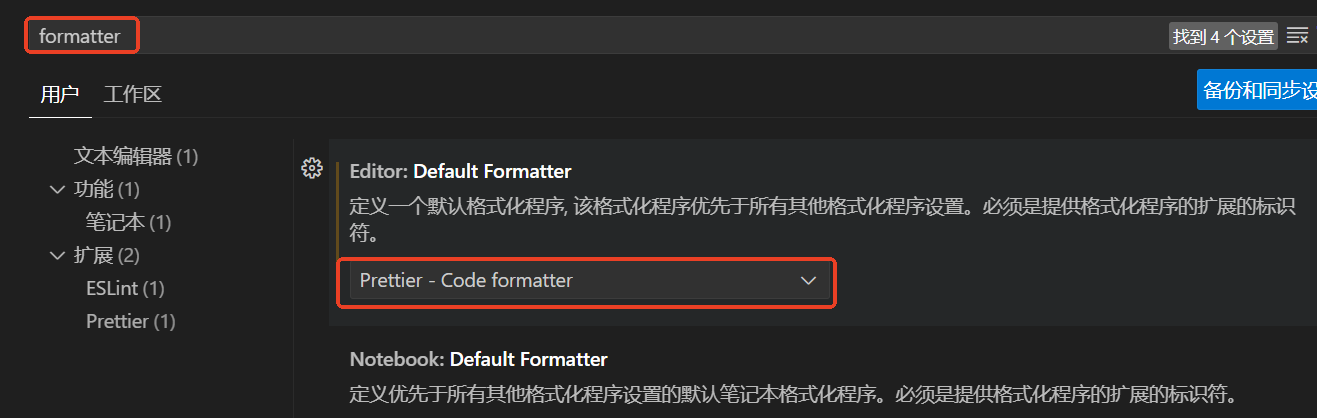Viewport: 1317px width, 418px height.
Task: Click the Editor: Default Formatter setting title
Action: click(x=460, y=172)
